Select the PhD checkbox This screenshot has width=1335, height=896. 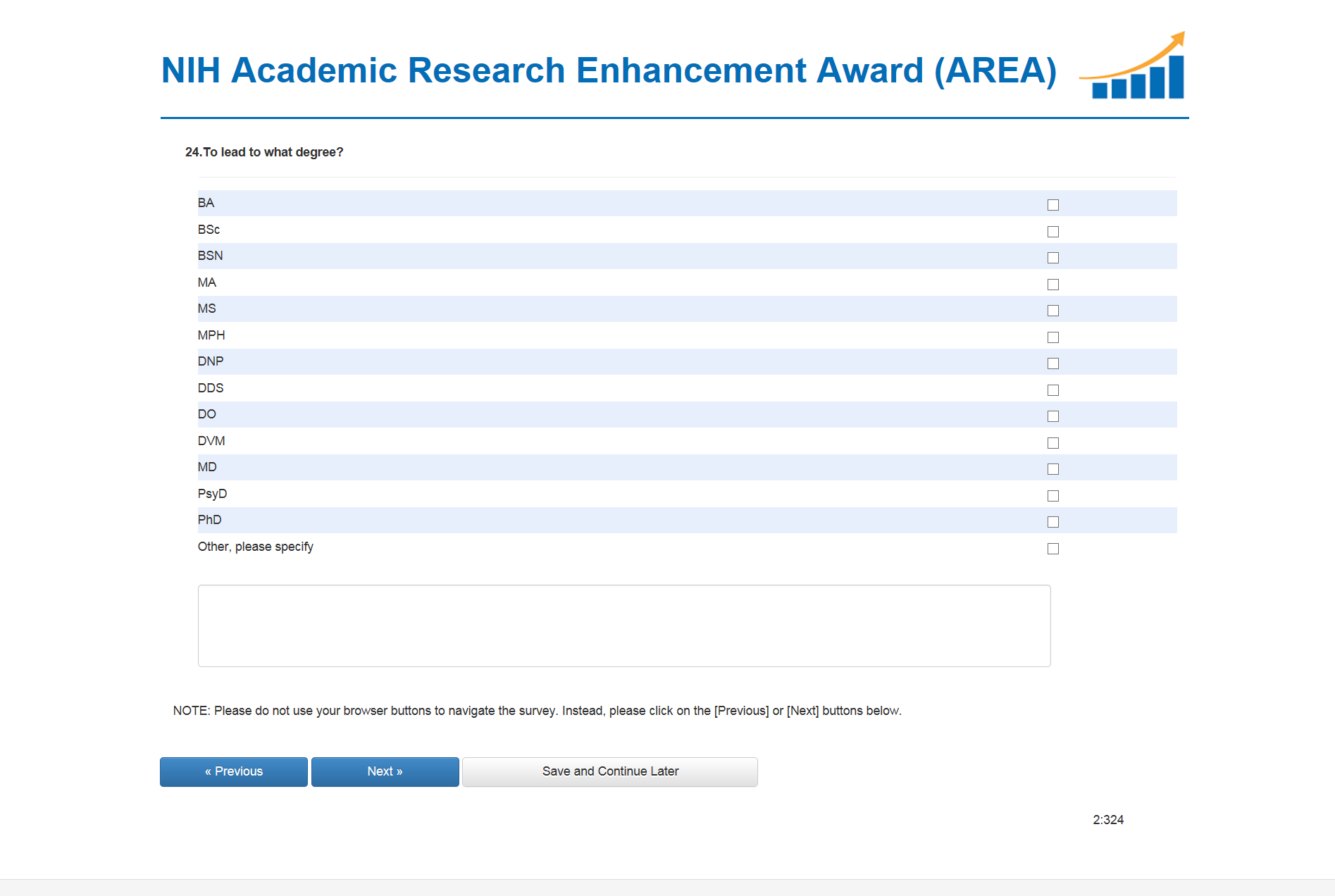click(x=1053, y=522)
